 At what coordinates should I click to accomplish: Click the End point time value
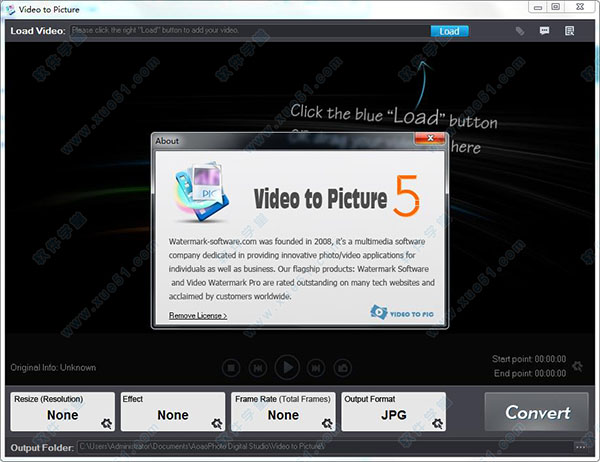[x=550, y=373]
